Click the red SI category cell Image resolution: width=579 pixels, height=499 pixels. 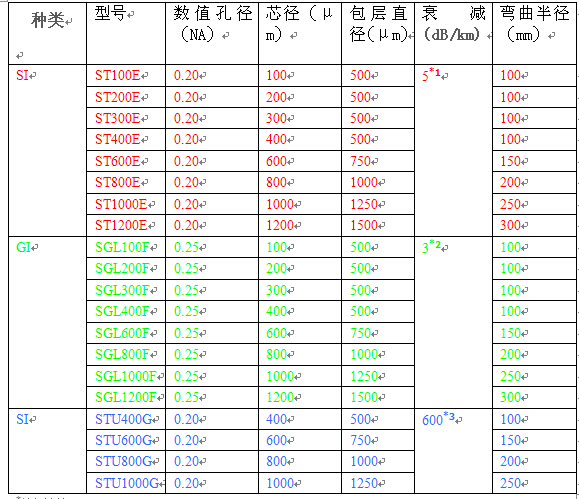47,150
